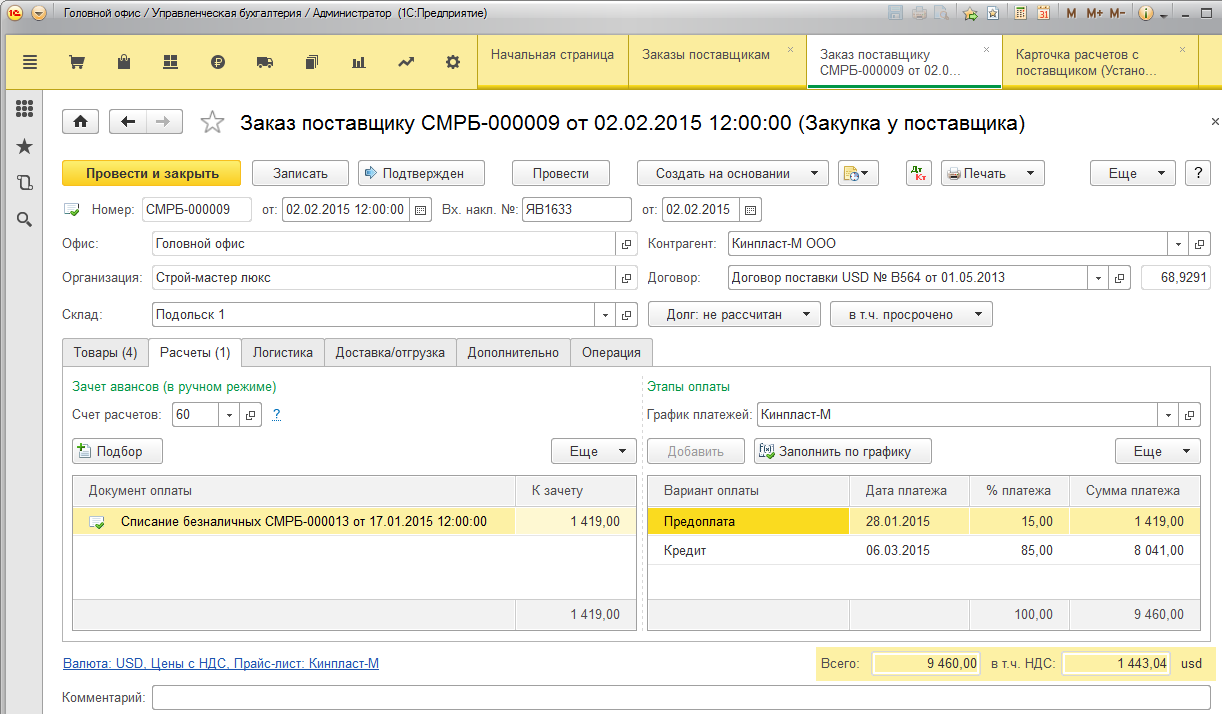Select the Предоплата payment row

click(924, 521)
